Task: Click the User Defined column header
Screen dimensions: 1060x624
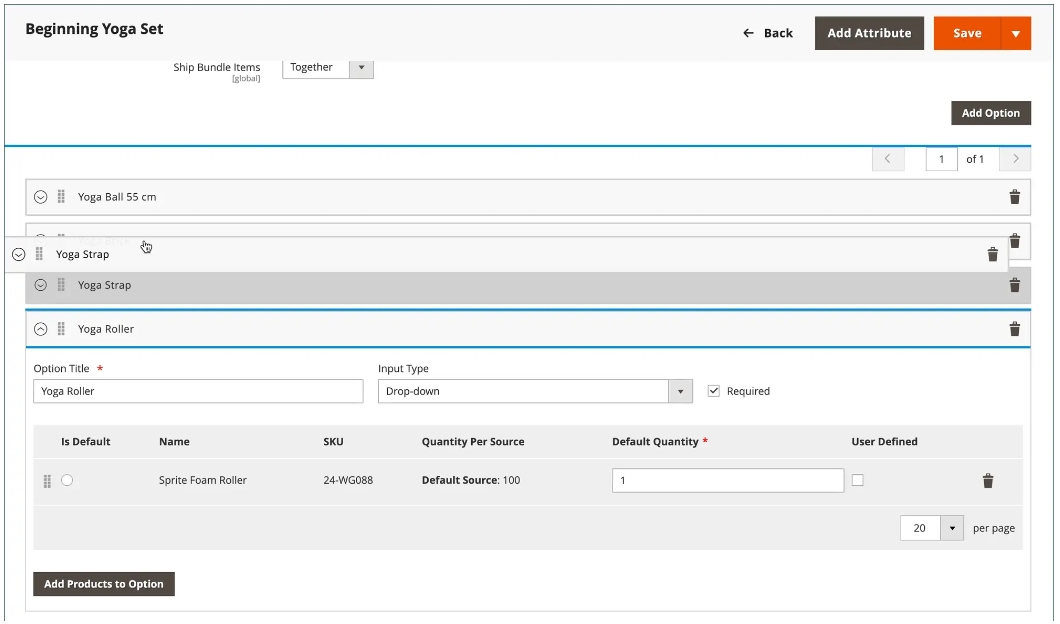Action: pos(884,441)
